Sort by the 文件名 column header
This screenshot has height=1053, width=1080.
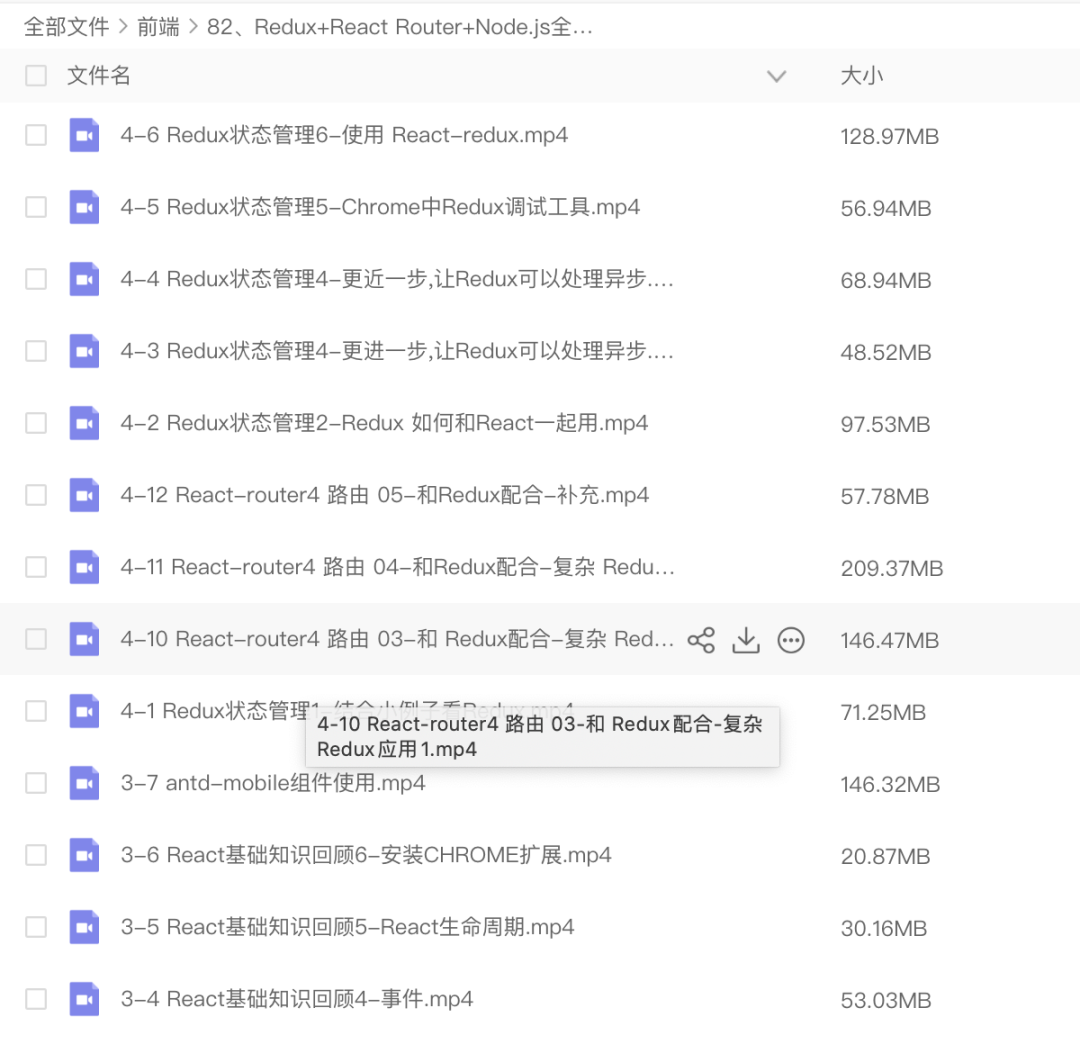(98, 75)
